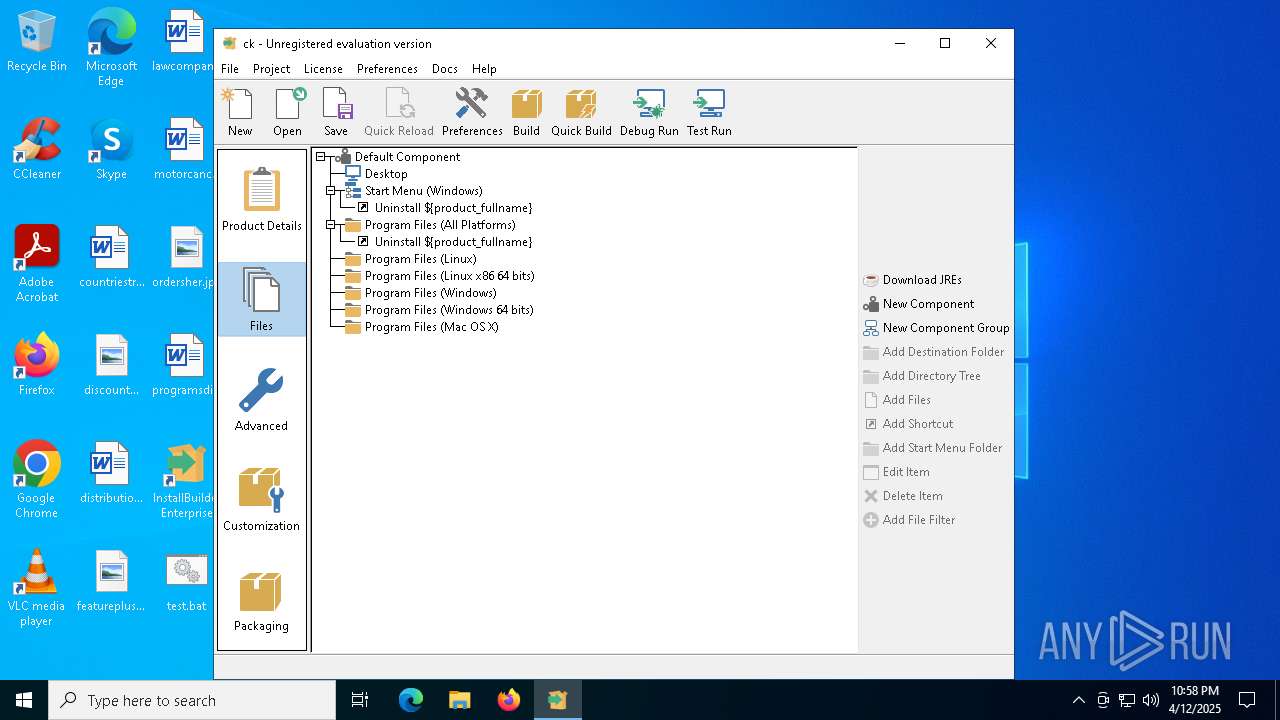Viewport: 1280px width, 720px height.
Task: Open InstallBuilder Enterprise desktop shortcut
Action: click(x=185, y=479)
